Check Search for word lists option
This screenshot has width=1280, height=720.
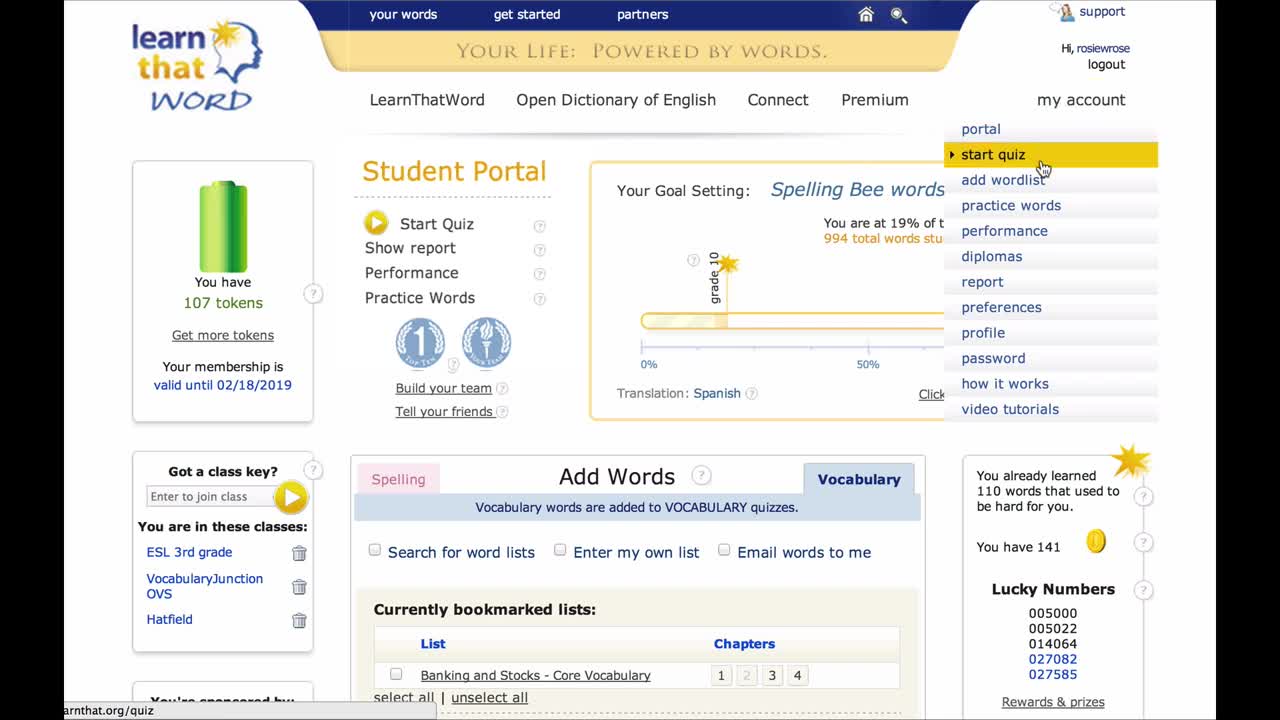[375, 550]
